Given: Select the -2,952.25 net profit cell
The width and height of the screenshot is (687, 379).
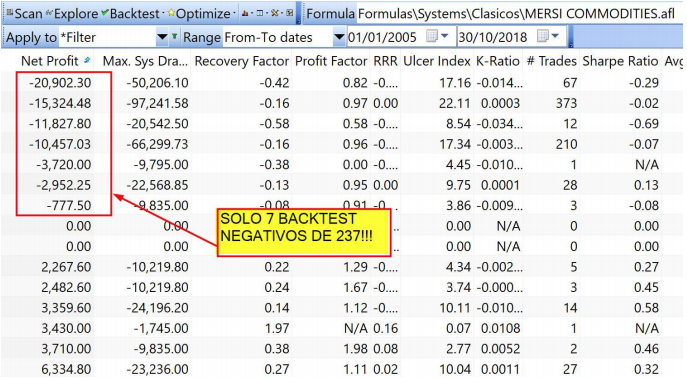Looking at the screenshot, I should pos(64,185).
